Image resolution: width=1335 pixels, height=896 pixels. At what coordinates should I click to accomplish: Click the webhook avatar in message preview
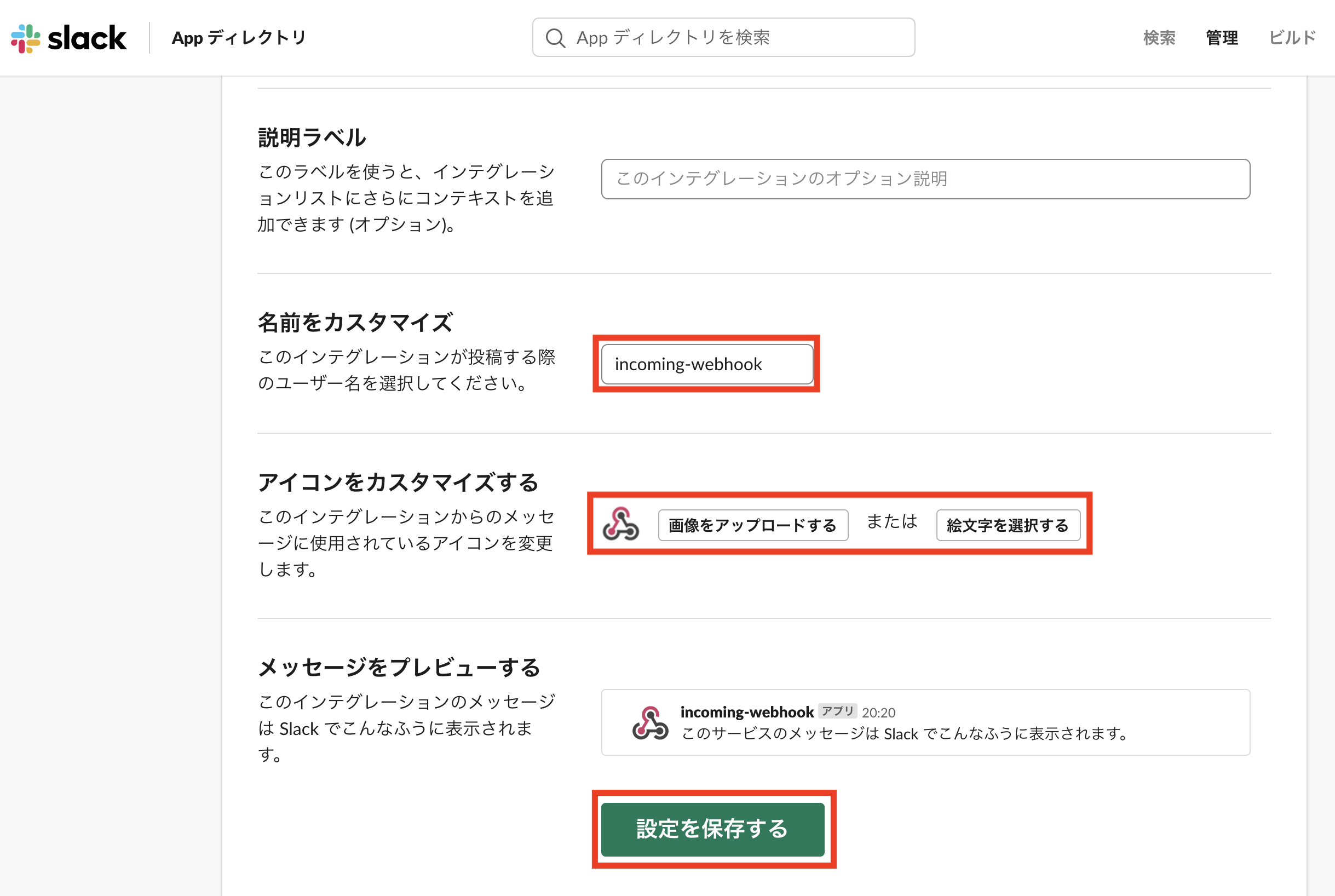coord(650,723)
